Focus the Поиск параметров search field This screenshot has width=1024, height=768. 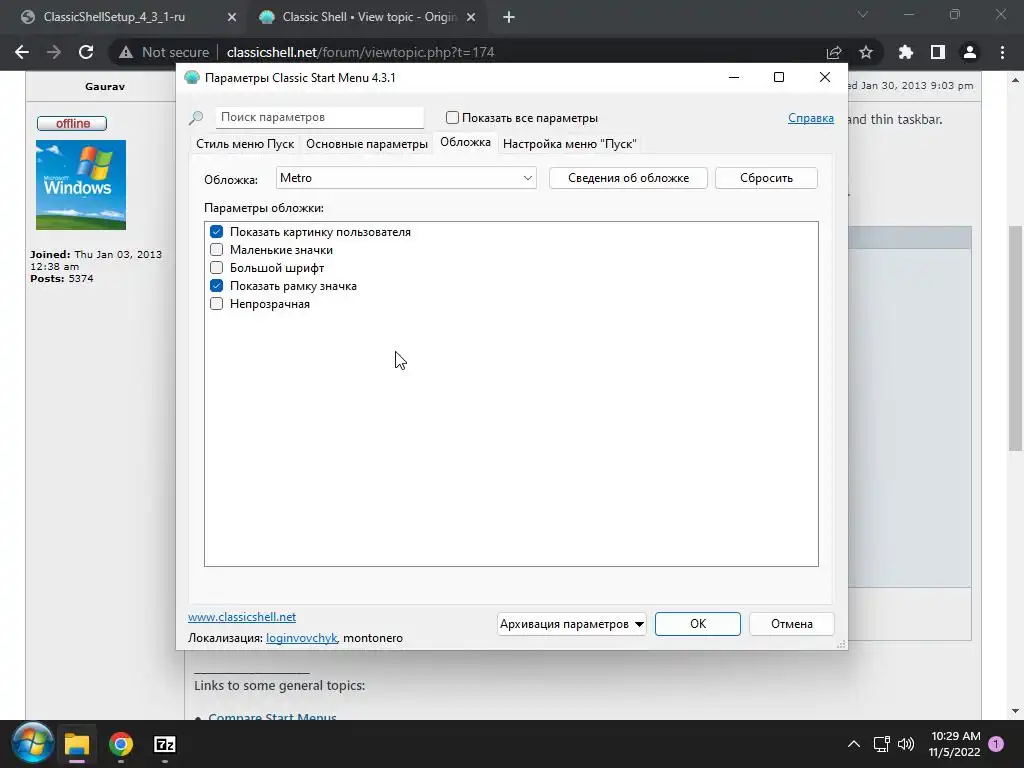click(320, 118)
